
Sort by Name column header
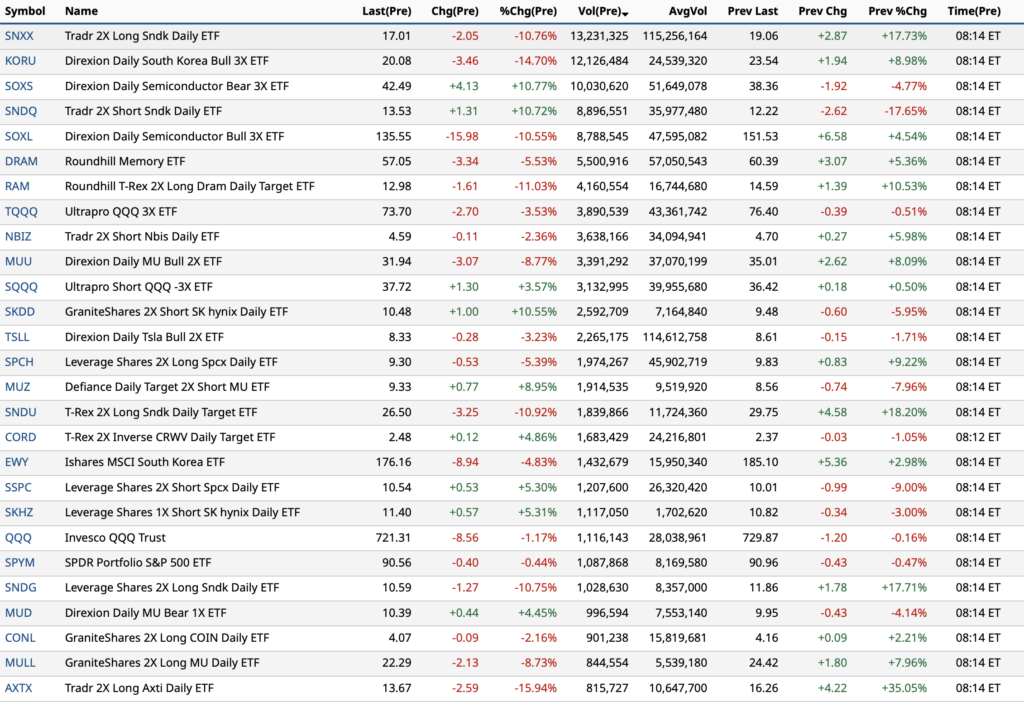point(81,11)
